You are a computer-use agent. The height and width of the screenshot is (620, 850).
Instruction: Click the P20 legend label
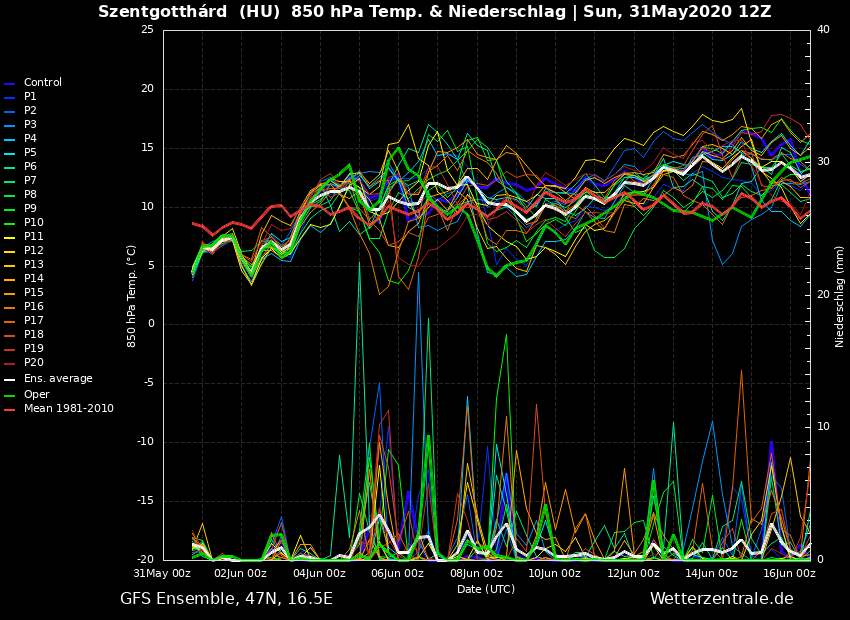[33, 363]
